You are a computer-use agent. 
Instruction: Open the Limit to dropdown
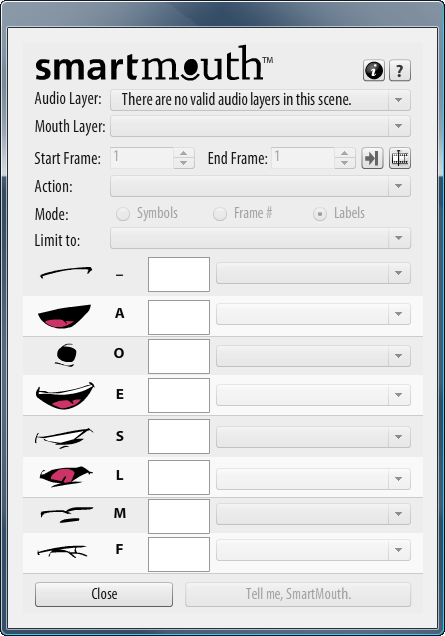pos(260,238)
